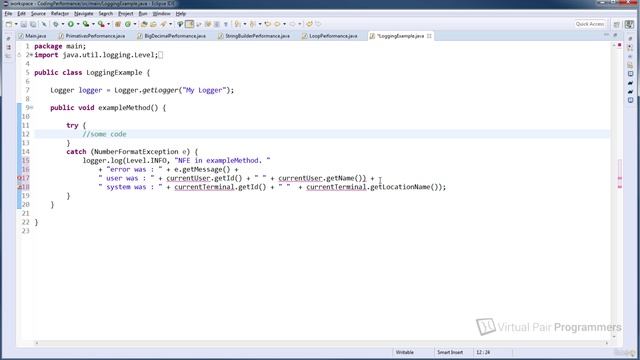
Task: Expand the External Tools dropdown arrow
Action: 108,24
